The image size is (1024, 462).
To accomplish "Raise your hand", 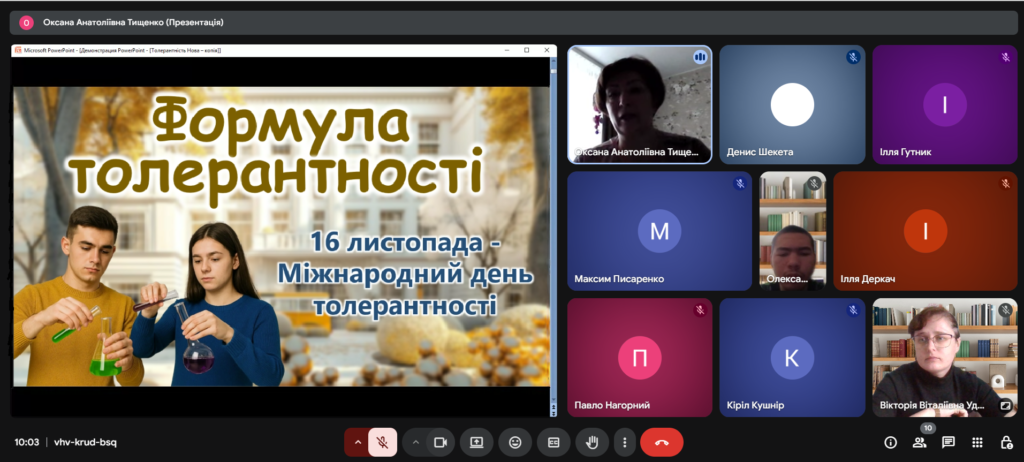I will (x=591, y=442).
